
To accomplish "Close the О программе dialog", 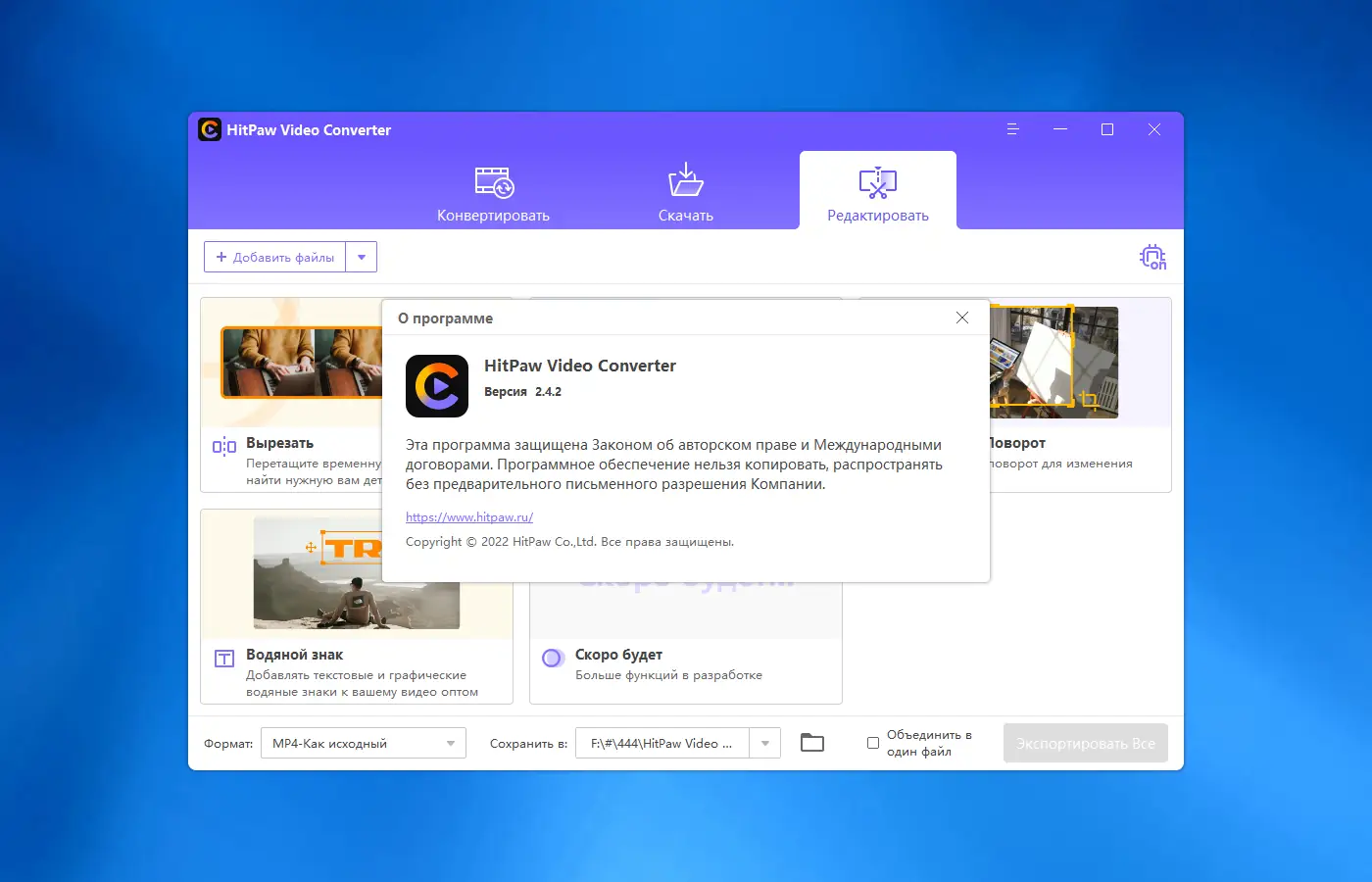I will click(962, 318).
